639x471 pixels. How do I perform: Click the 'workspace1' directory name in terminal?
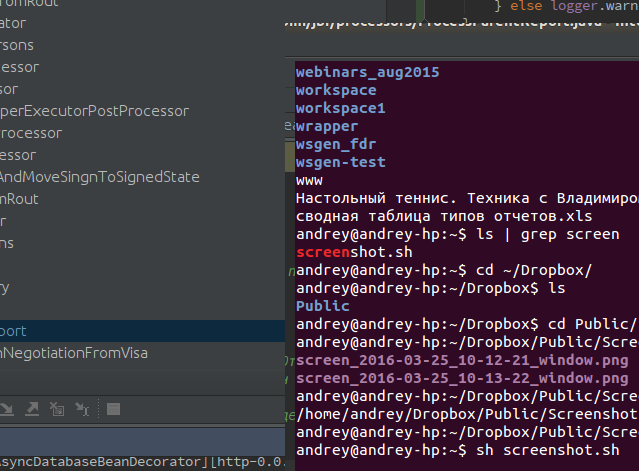341,108
